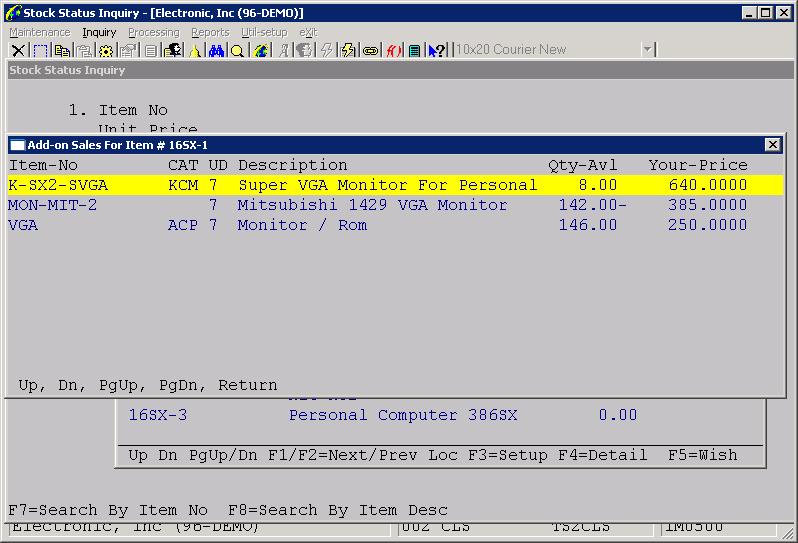Open the 10x20 Courier New font dropdown

(x=647, y=50)
